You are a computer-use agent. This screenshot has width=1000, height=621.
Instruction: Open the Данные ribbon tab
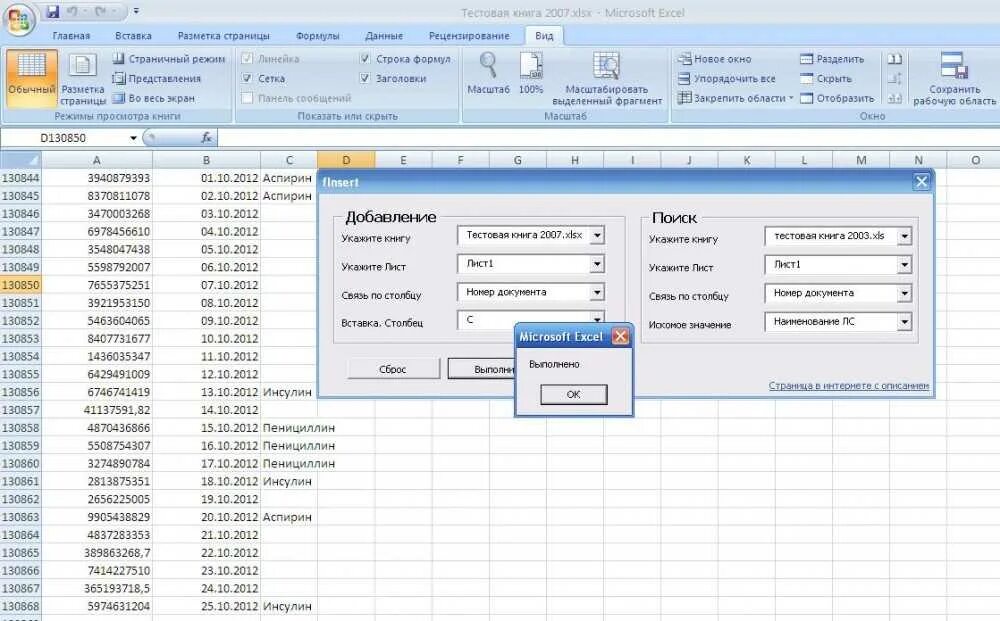(383, 36)
